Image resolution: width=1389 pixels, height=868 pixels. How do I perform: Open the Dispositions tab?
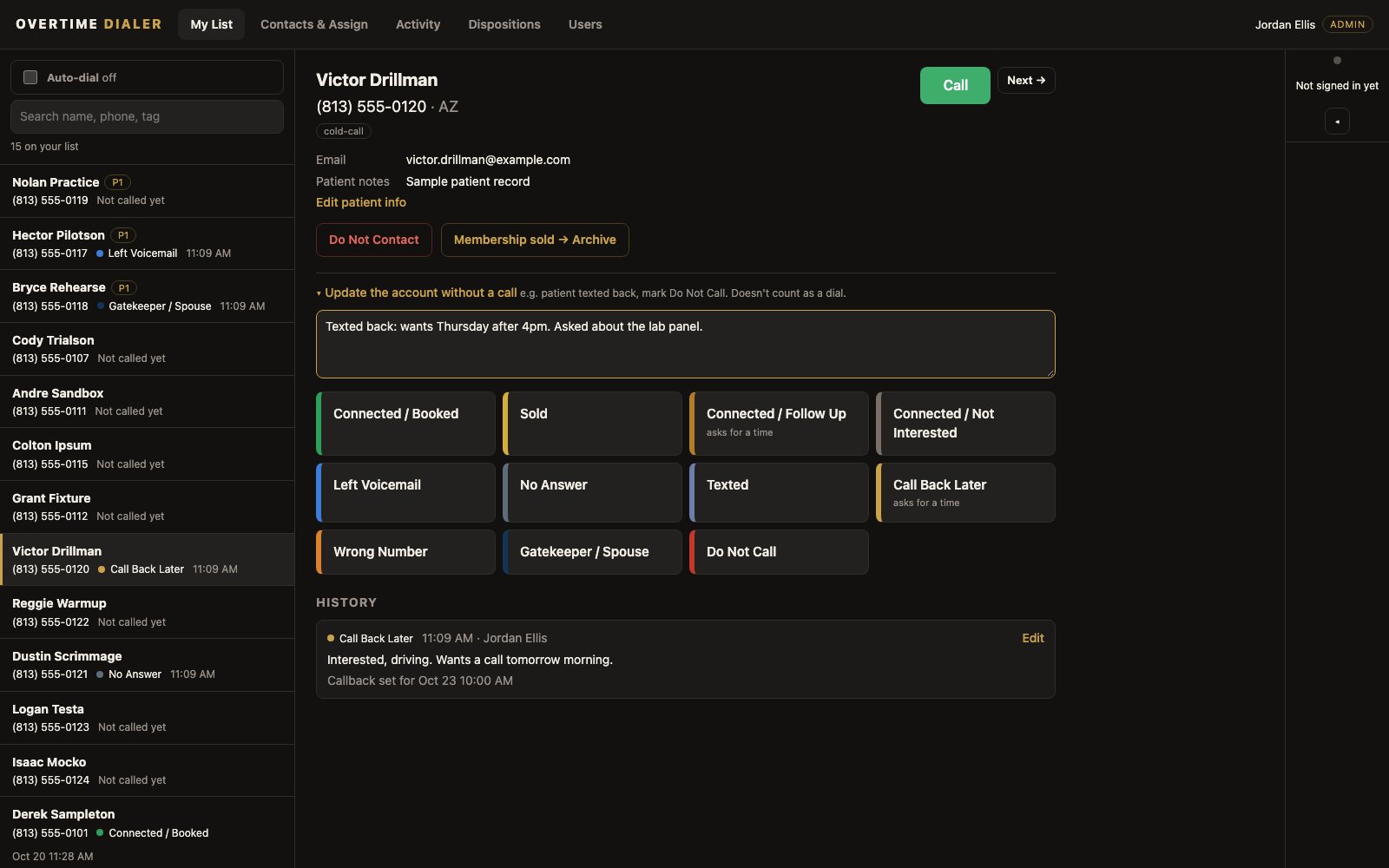tap(504, 24)
